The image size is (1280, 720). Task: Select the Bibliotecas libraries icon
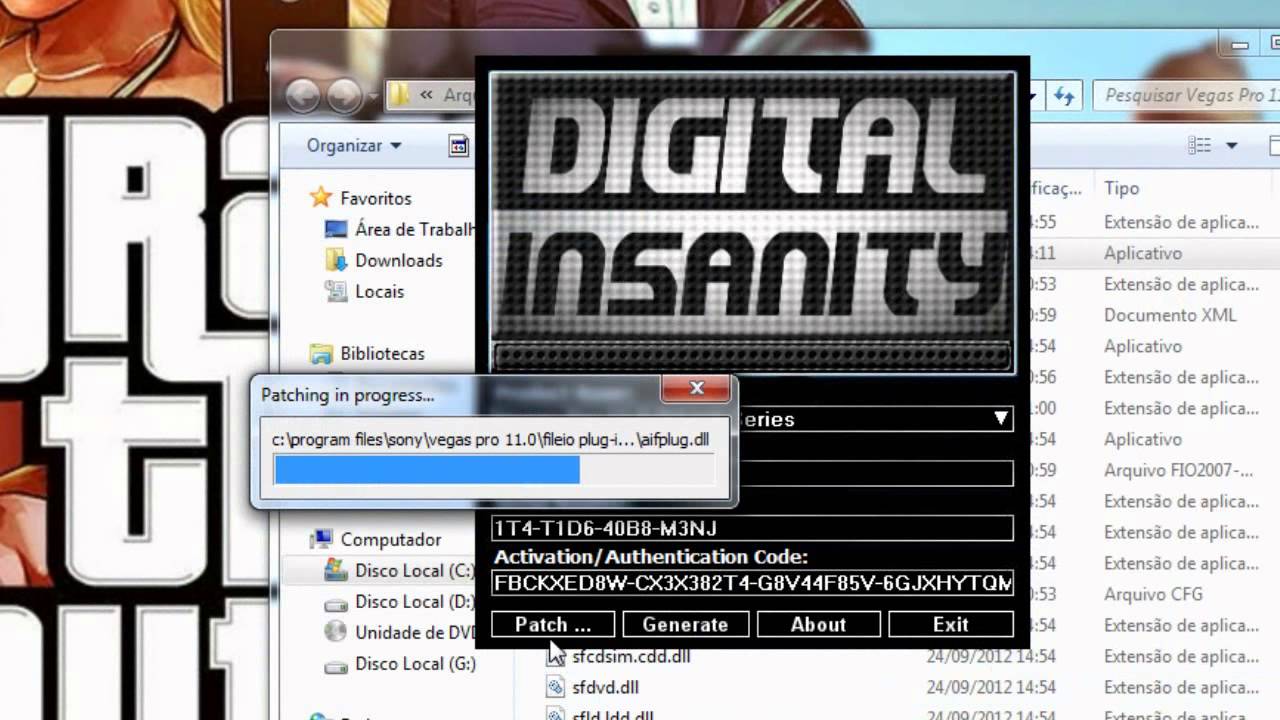pyautogui.click(x=320, y=353)
